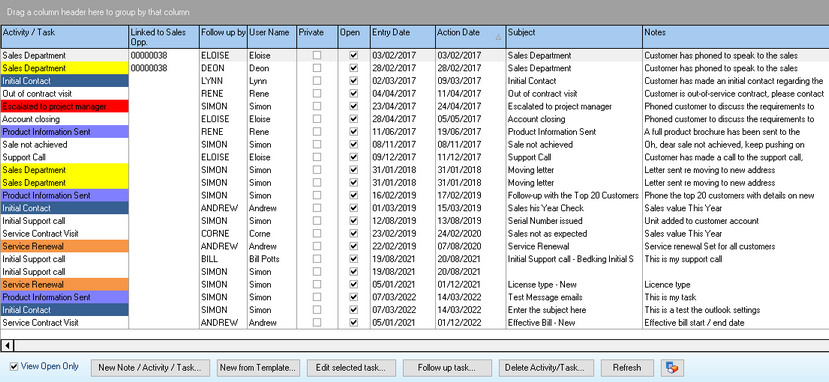829x382 pixels.
Task: Select the CORNE follow-up cell
Action: point(223,234)
